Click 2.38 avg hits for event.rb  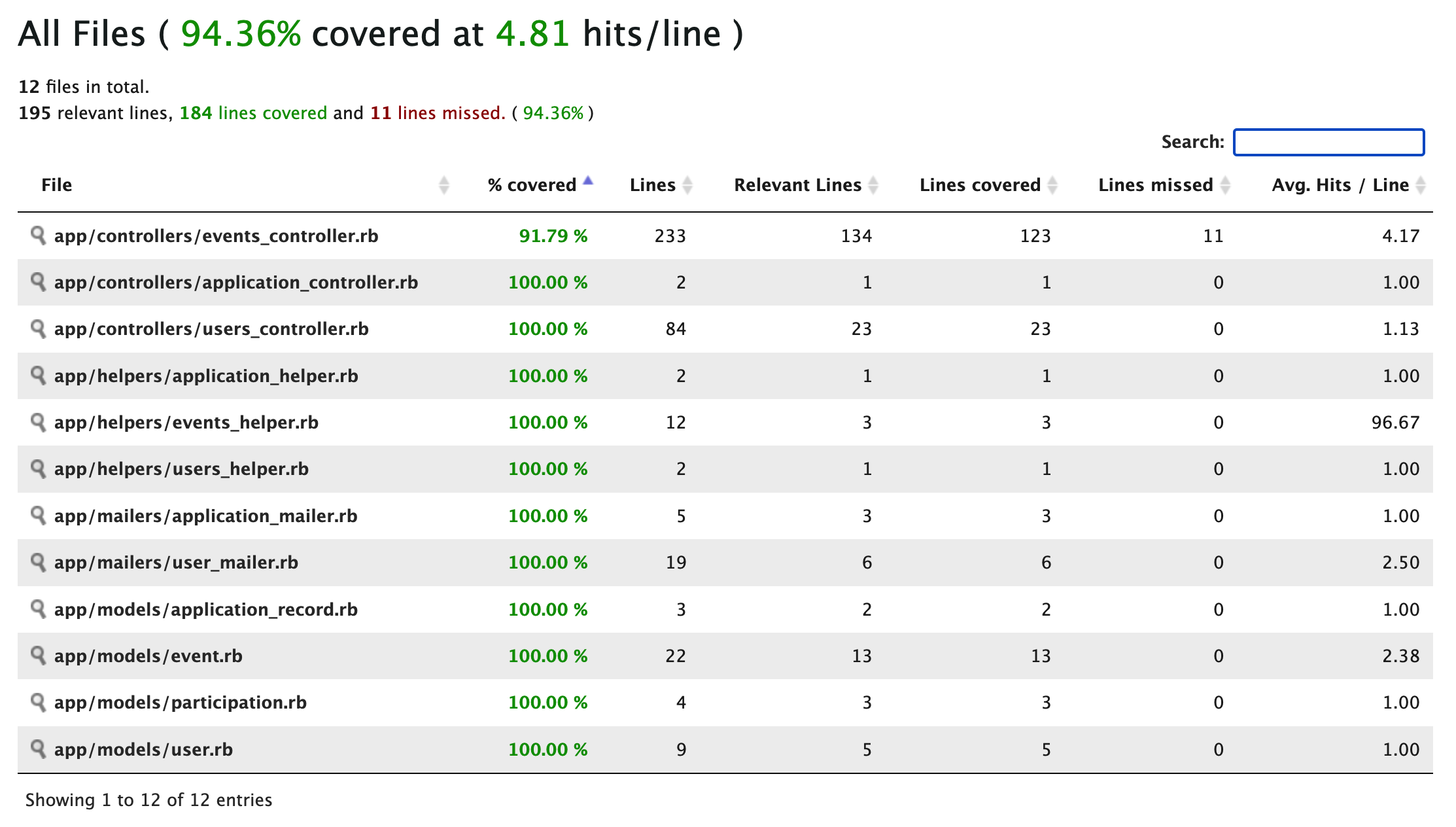[x=1401, y=656]
